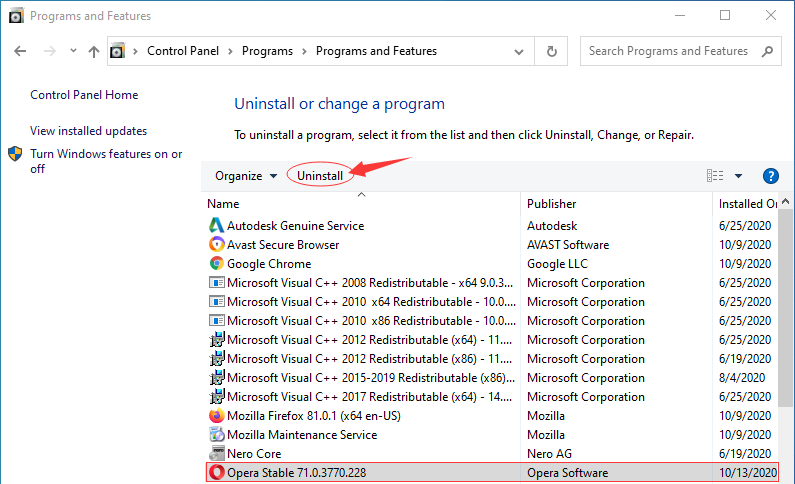Open the view options dropdown arrow
This screenshot has width=795, height=484.
click(738, 176)
